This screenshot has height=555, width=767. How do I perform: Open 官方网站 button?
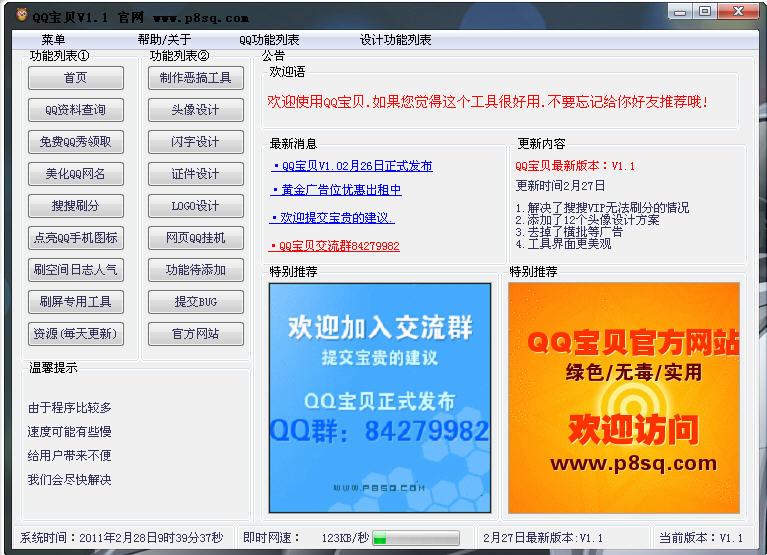pyautogui.click(x=196, y=334)
